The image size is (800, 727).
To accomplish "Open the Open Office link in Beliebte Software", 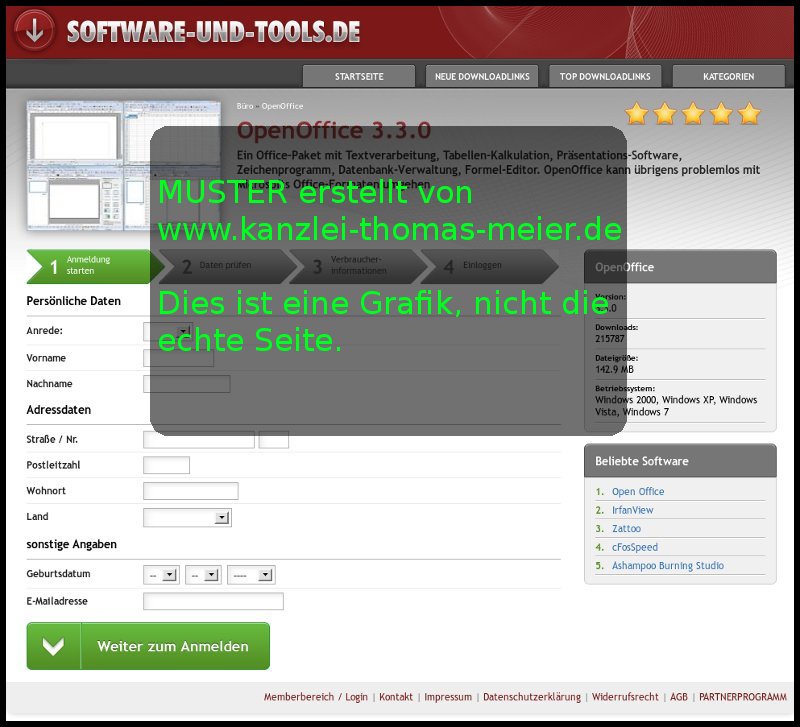I will (x=638, y=491).
